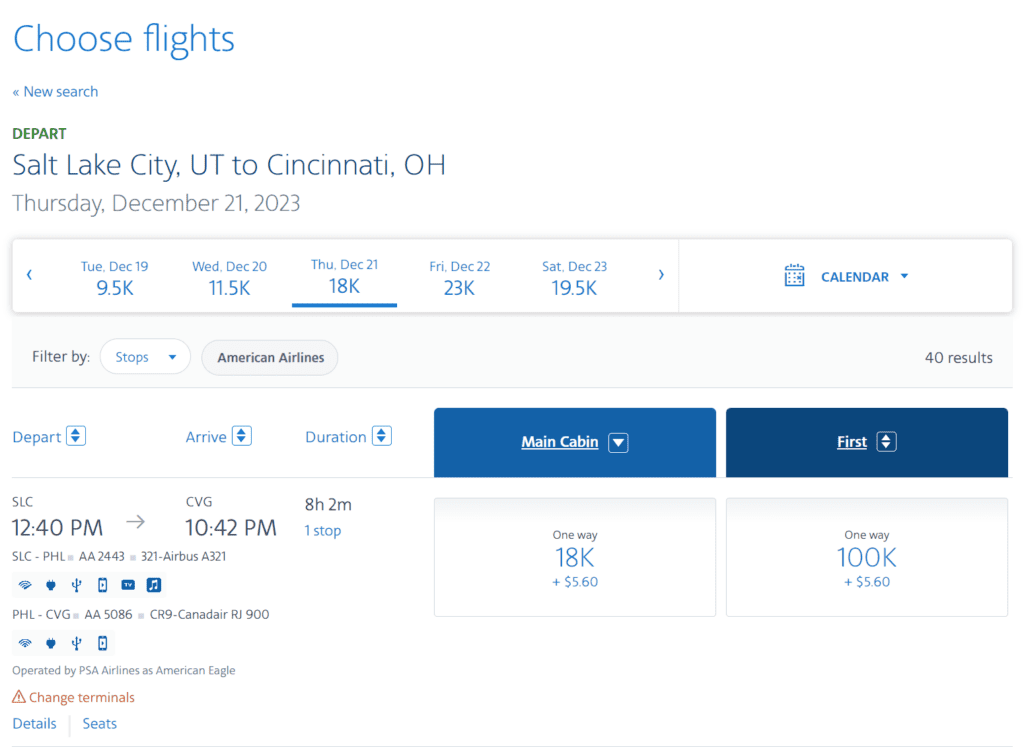Click the USB icon for the PHL-CVG flight
The image size is (1024, 747).
coord(76,643)
